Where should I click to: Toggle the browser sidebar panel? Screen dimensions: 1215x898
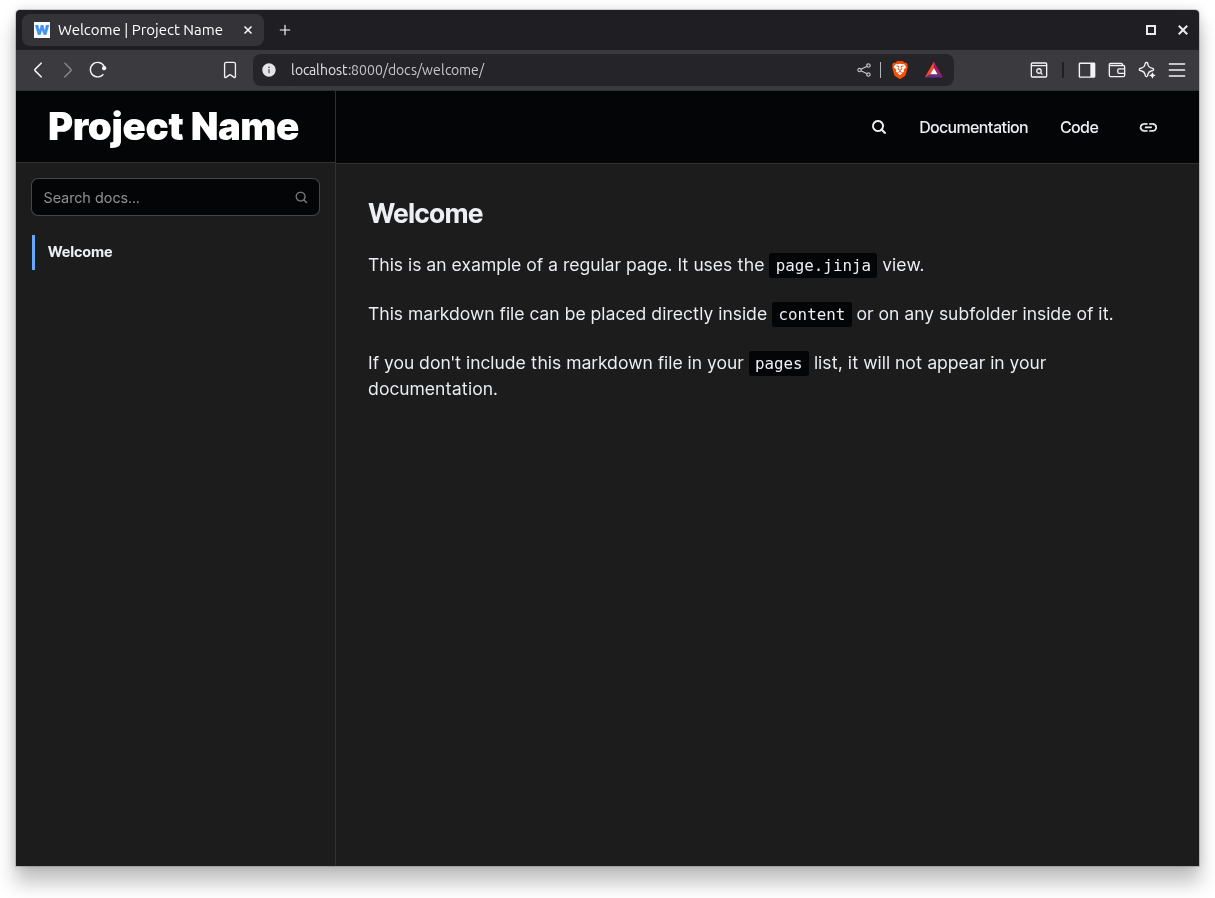[1086, 70]
